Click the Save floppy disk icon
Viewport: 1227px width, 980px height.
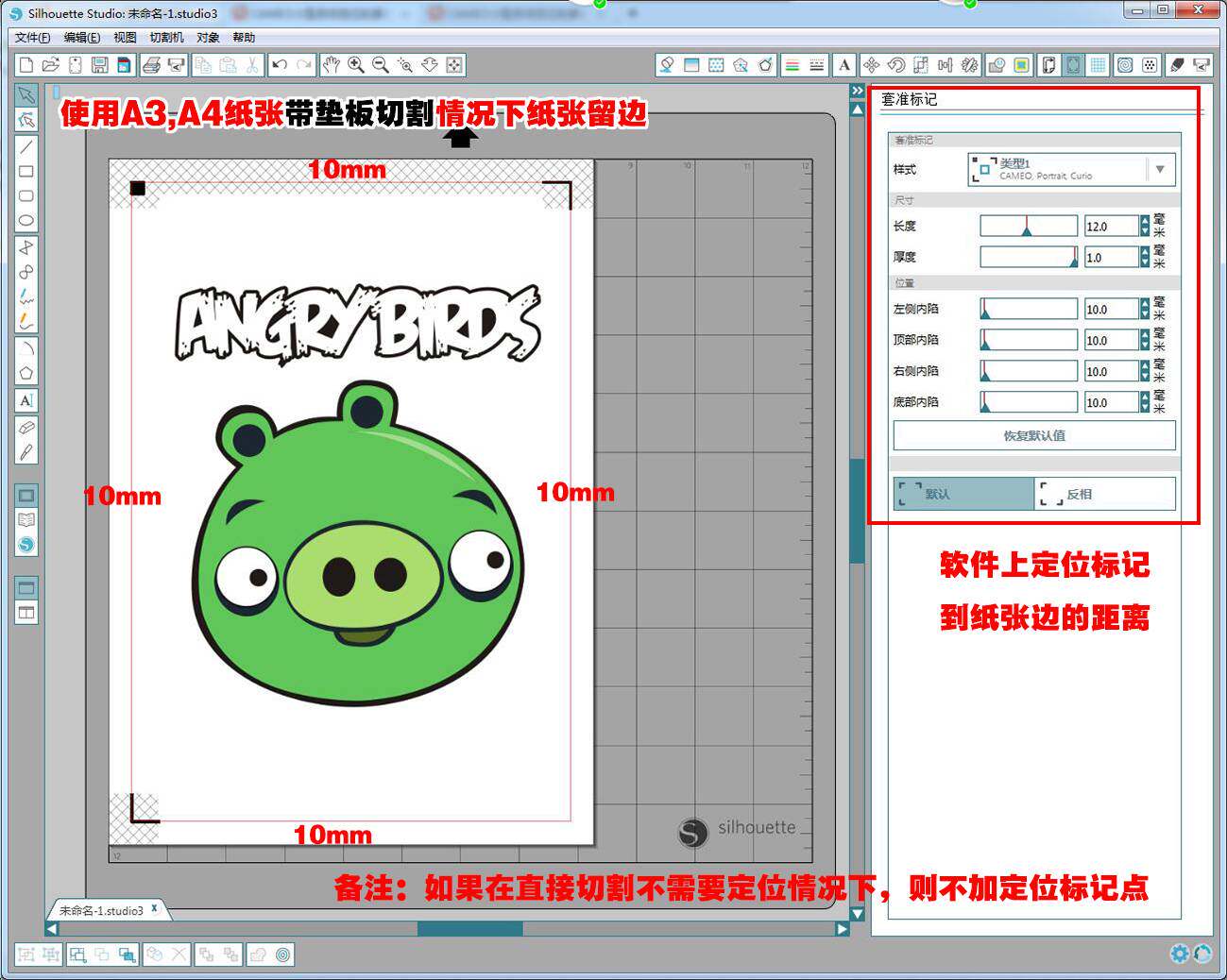100,65
